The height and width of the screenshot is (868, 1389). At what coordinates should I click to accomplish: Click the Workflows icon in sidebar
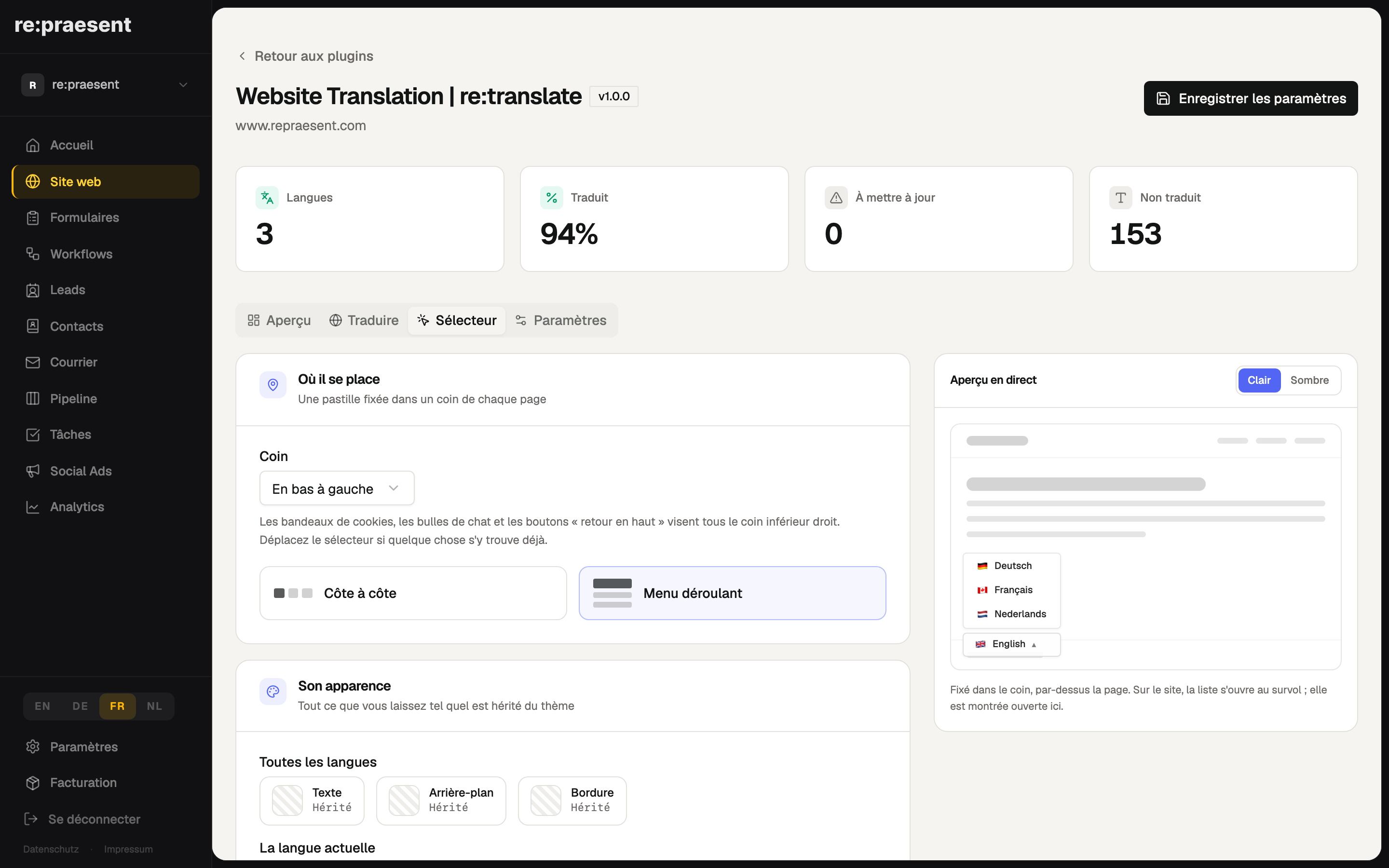33,254
